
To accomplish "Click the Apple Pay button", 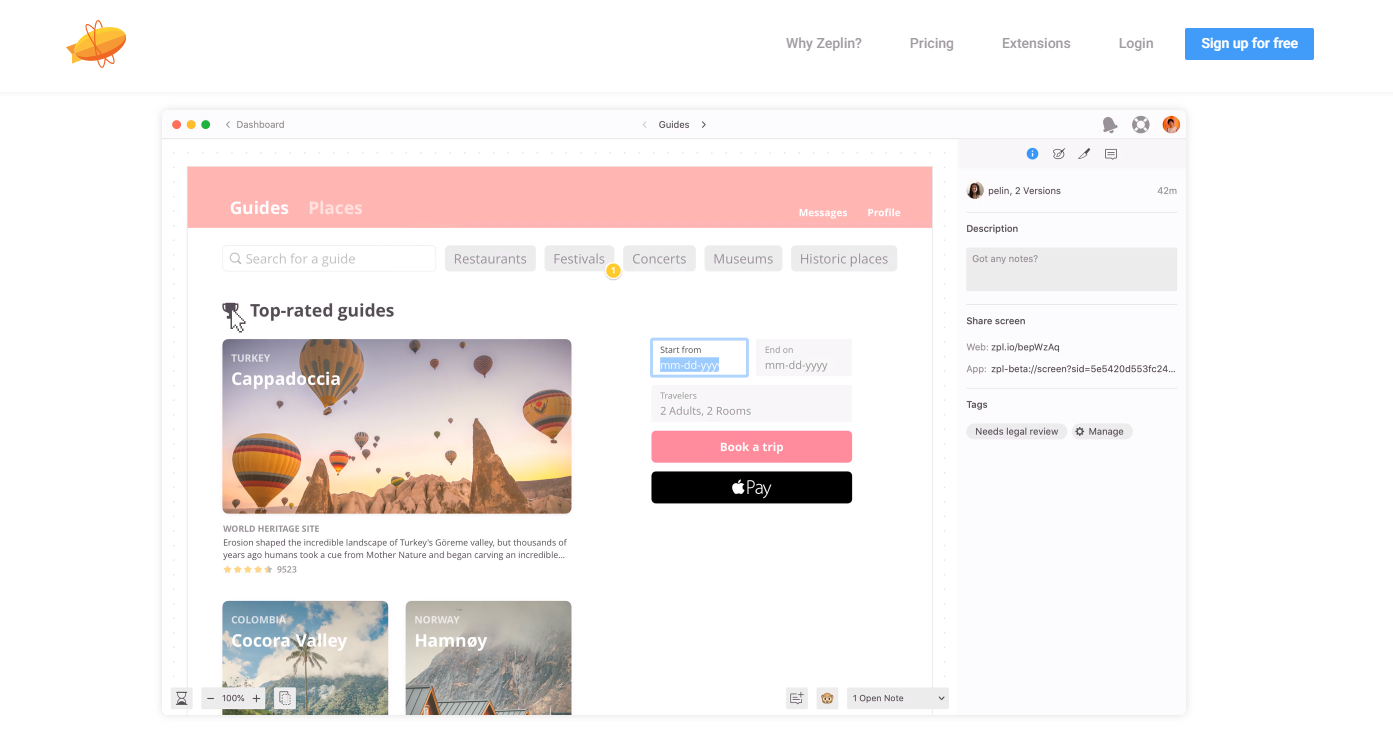I will click(x=751, y=488).
